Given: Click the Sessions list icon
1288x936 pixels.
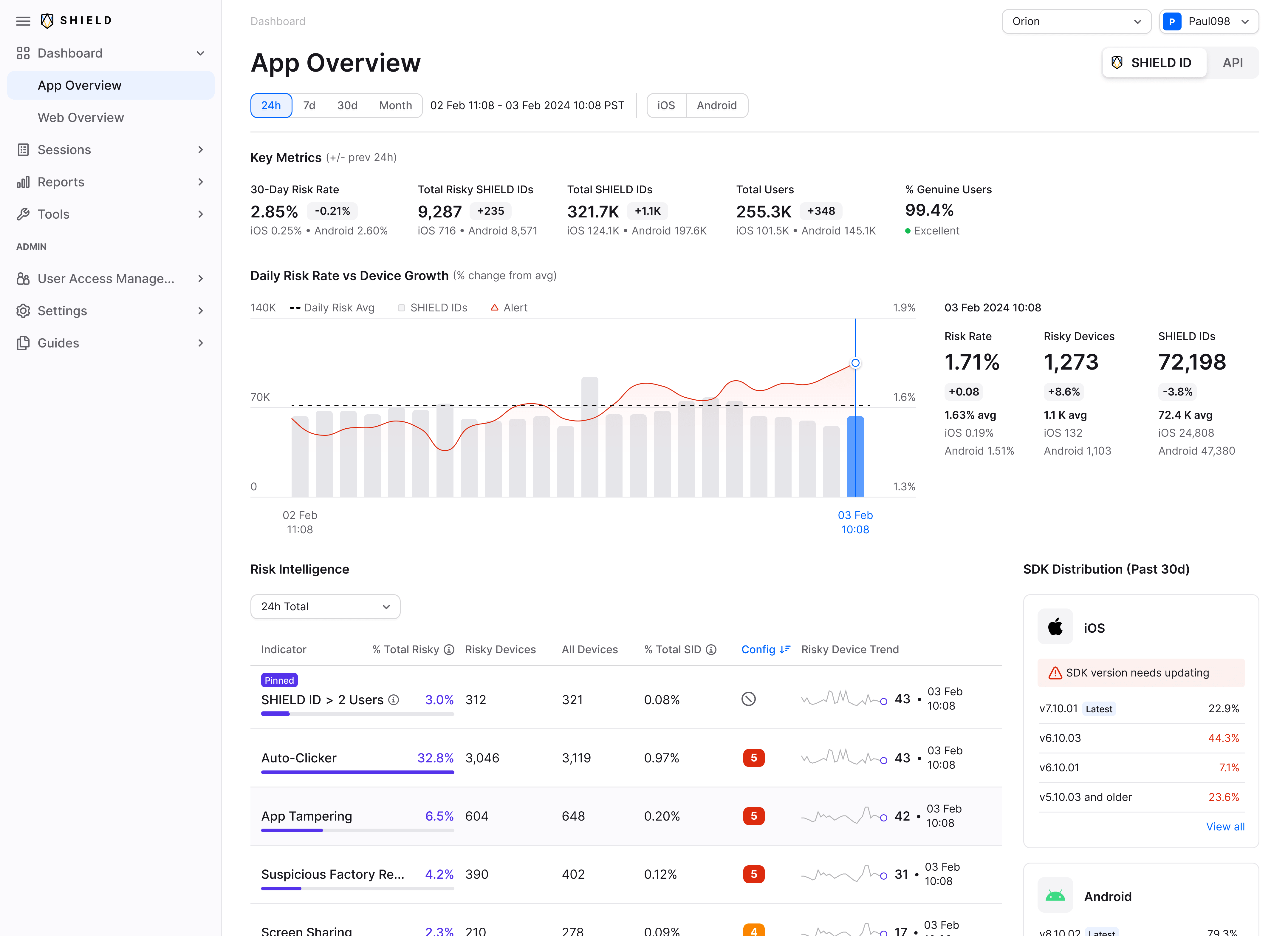Looking at the screenshot, I should 23,150.
